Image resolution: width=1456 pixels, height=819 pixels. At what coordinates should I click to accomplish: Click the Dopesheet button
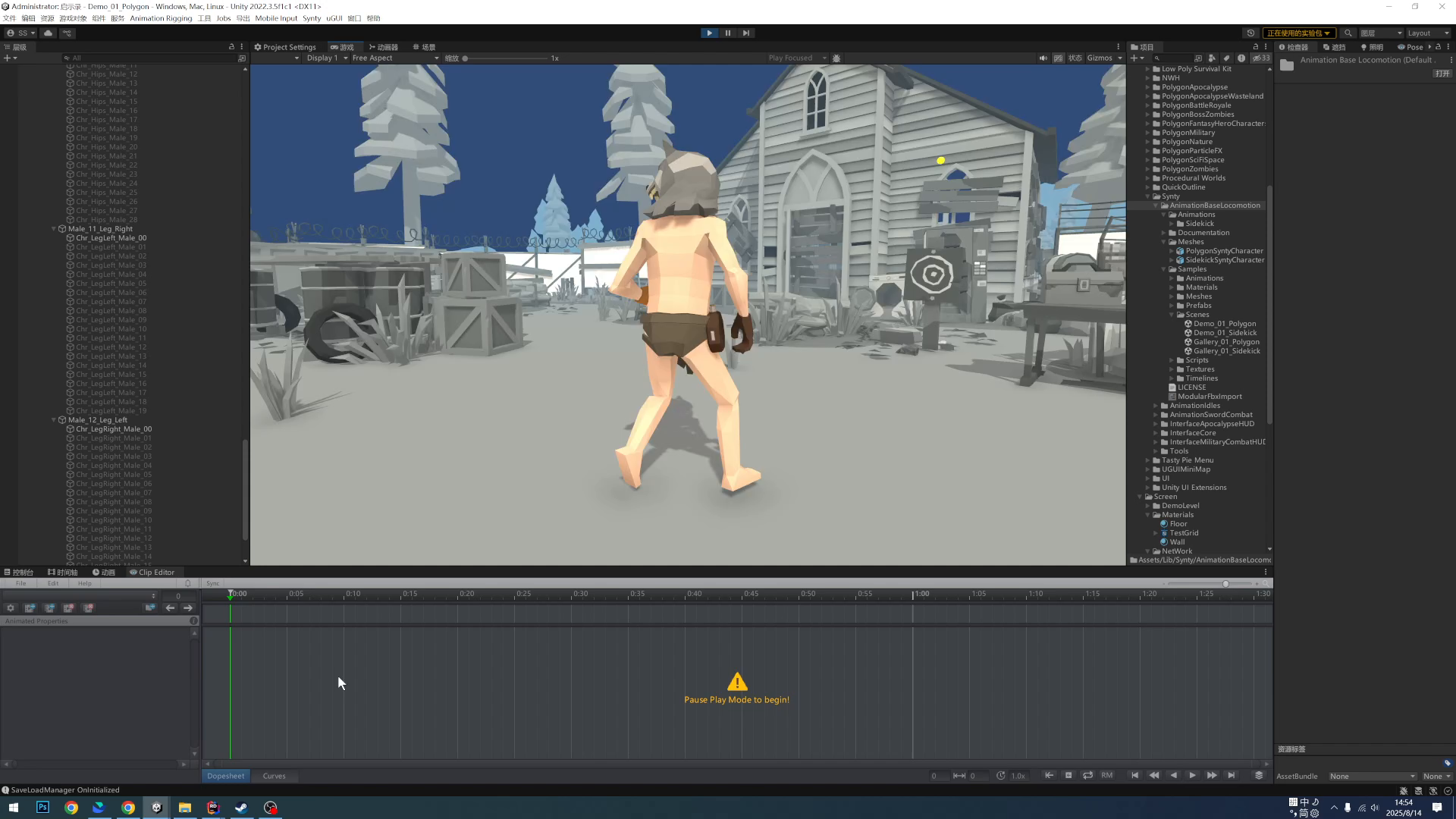pyautogui.click(x=226, y=776)
